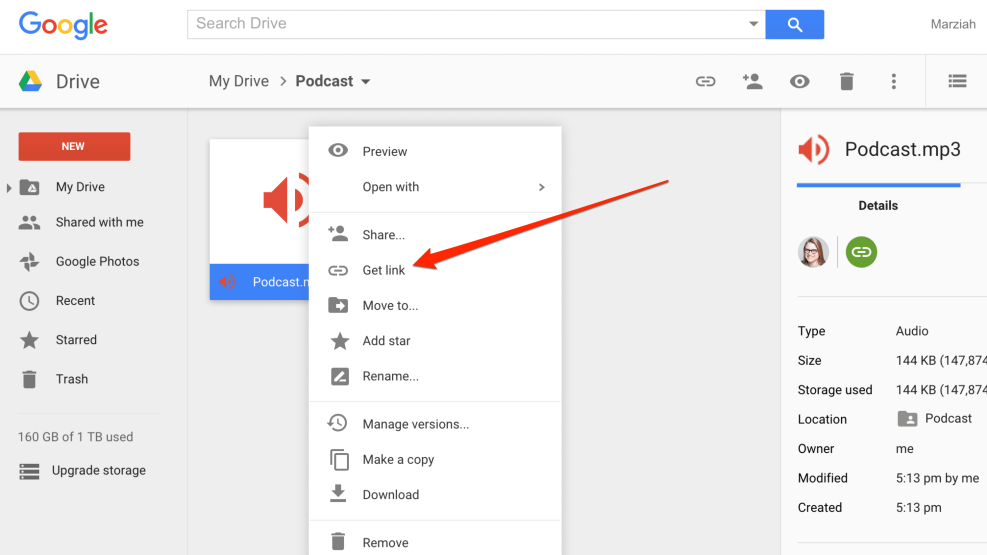Expand the Open with submenu
This screenshot has height=555, width=987.
coord(541,187)
